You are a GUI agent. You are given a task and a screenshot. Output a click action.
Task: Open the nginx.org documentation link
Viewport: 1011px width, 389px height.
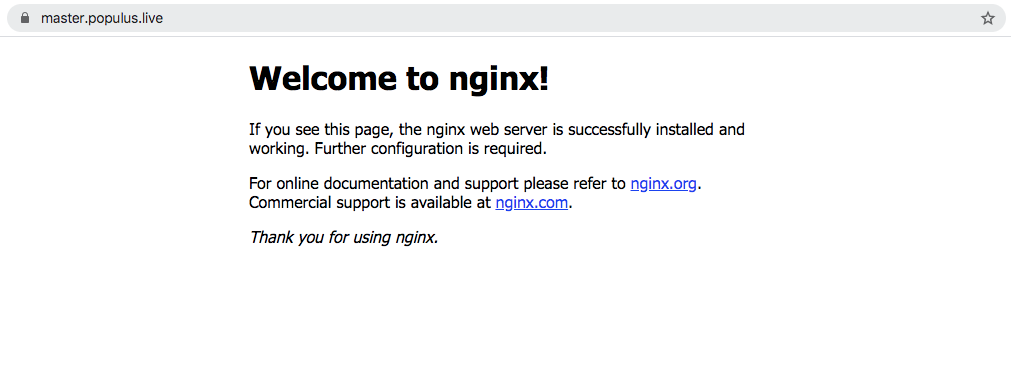(x=663, y=184)
